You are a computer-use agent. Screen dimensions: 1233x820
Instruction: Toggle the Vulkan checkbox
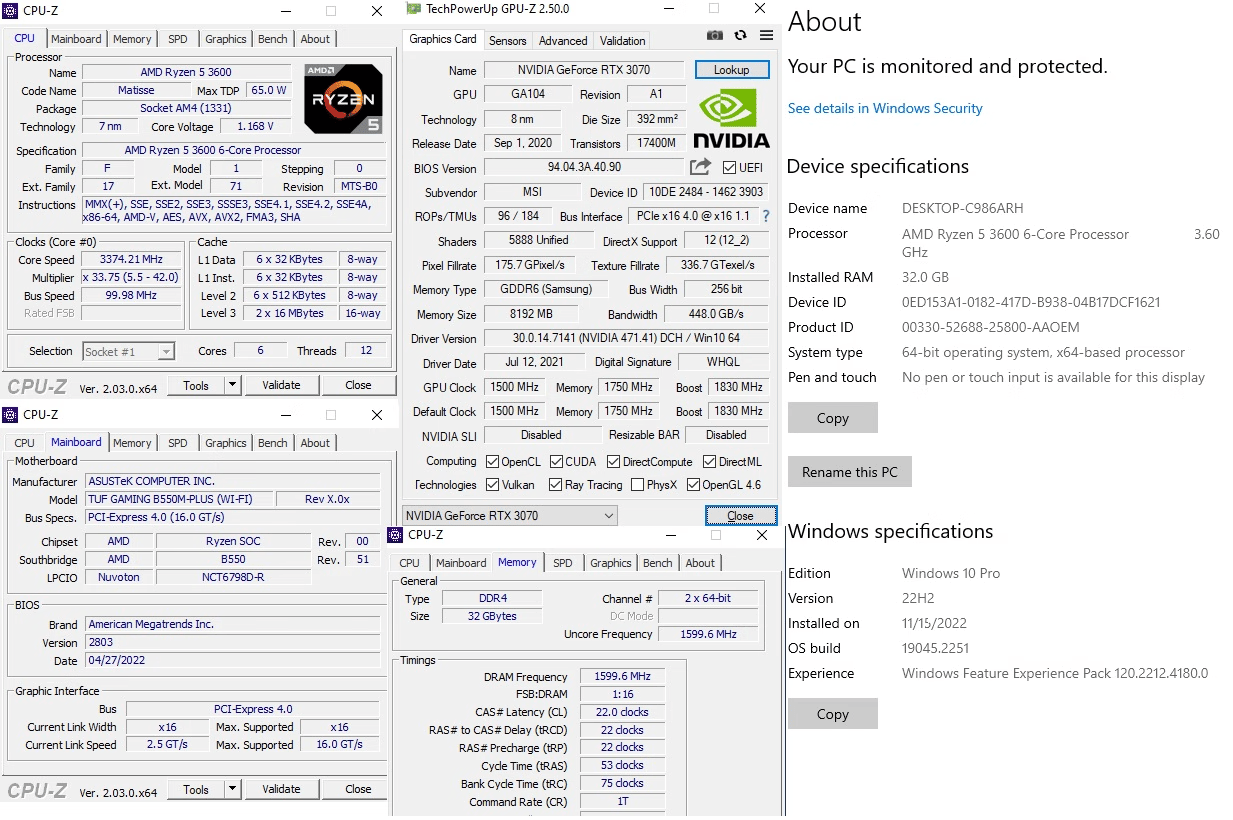pos(492,485)
